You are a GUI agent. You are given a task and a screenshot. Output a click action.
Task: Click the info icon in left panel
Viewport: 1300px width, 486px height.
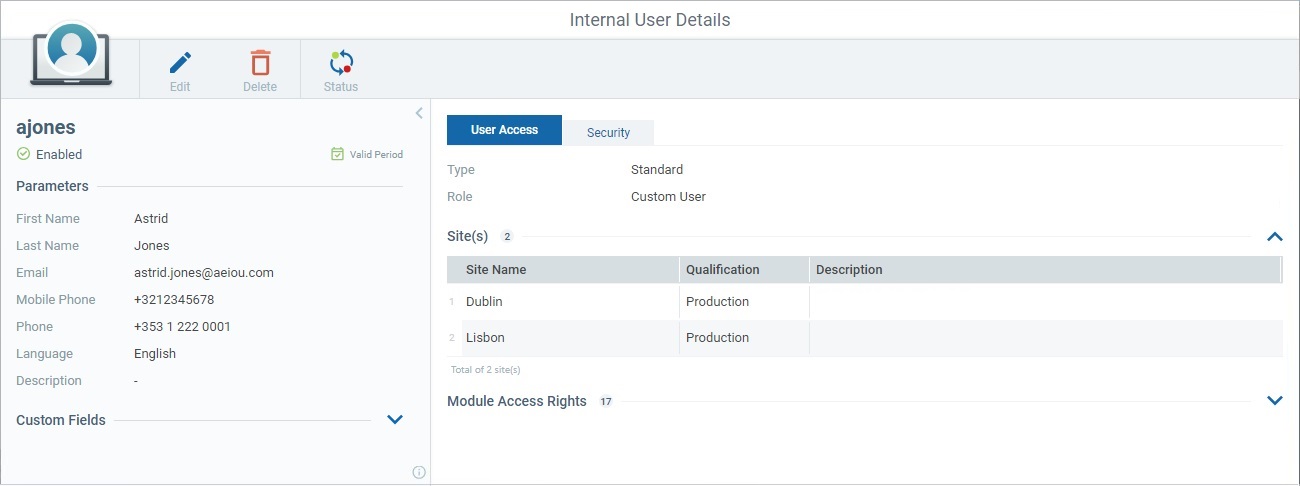click(x=419, y=472)
